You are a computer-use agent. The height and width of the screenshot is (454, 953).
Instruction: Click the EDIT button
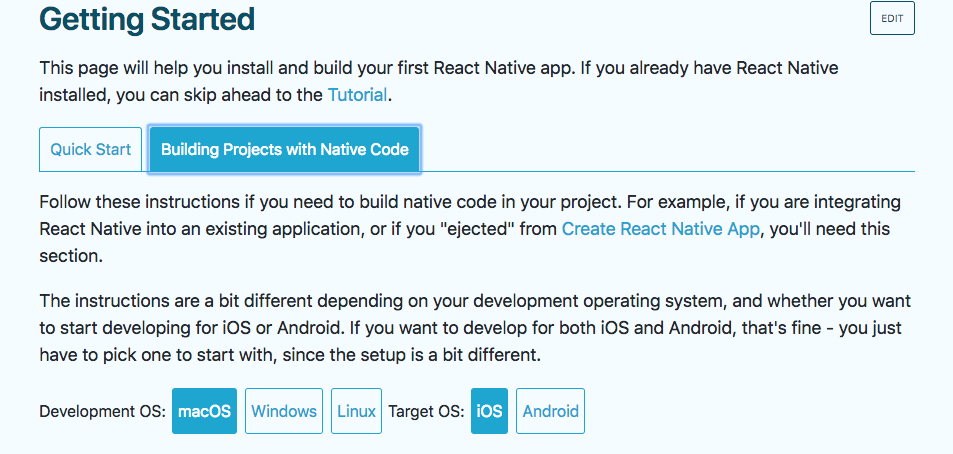(892, 18)
